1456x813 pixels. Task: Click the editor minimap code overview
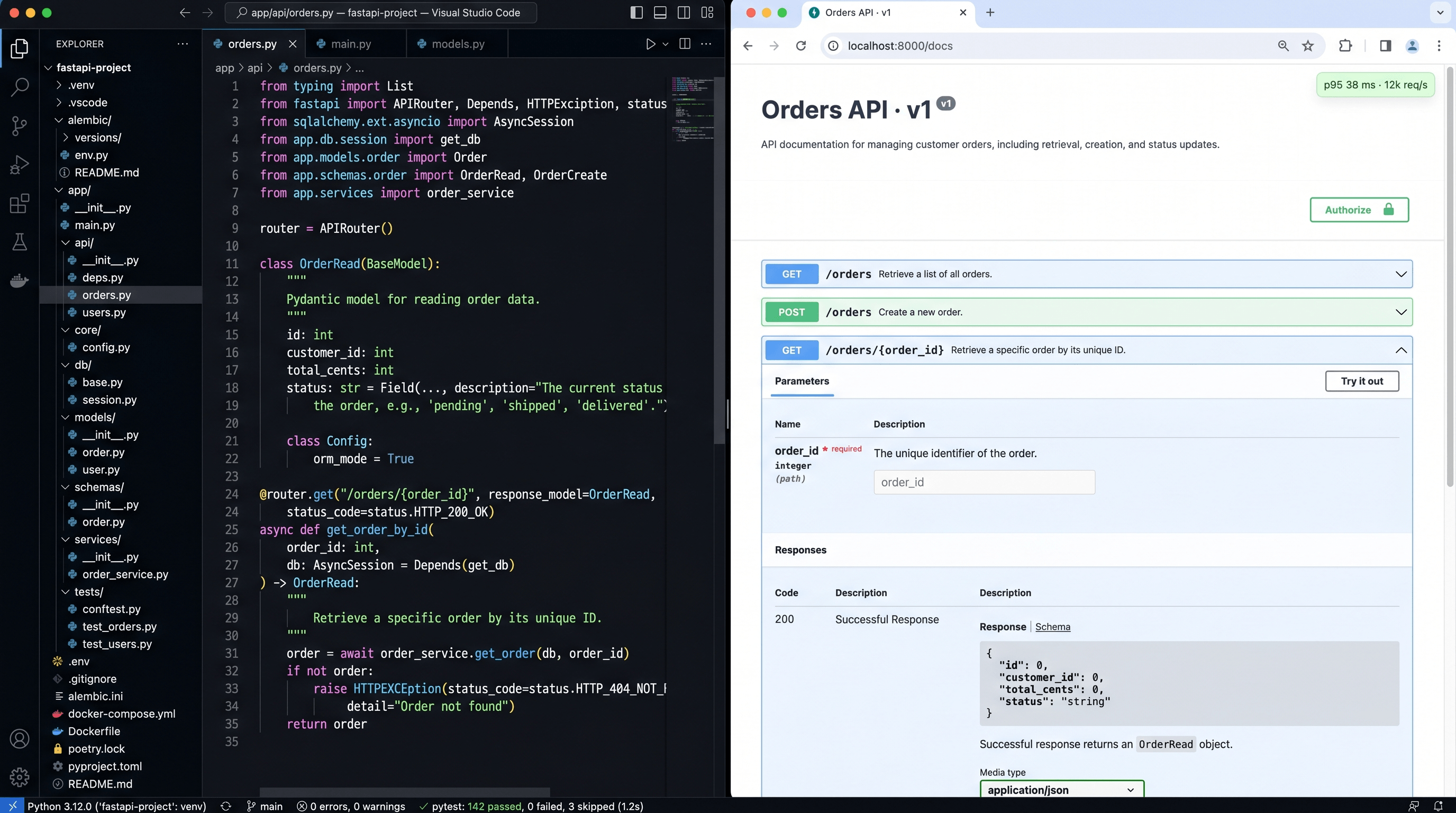(692, 109)
